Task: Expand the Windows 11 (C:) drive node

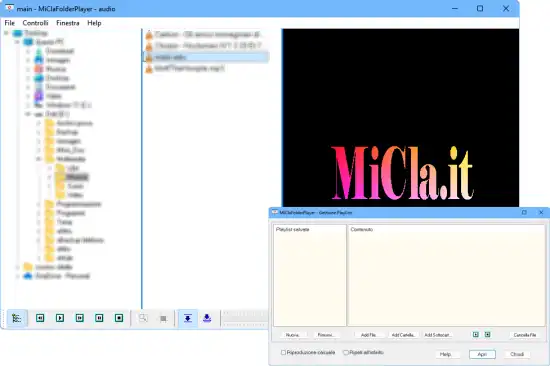Action: click(28, 105)
